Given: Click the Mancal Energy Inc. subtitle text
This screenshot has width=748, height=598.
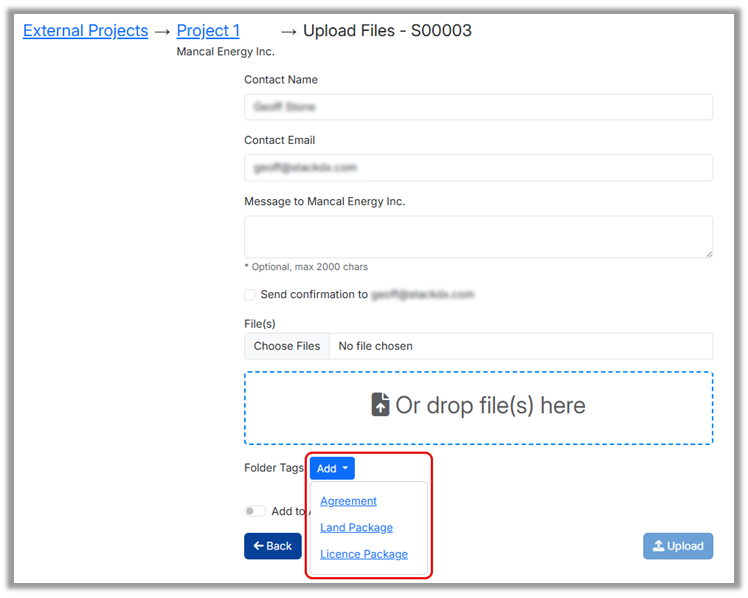Looking at the screenshot, I should tap(225, 52).
